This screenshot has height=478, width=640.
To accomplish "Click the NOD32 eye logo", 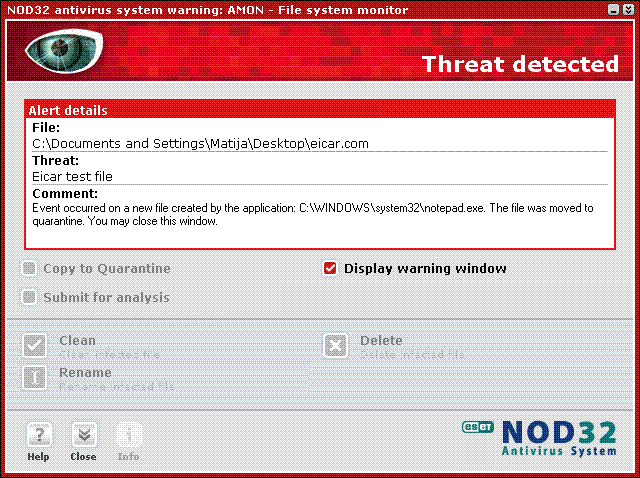I will pos(64,51).
